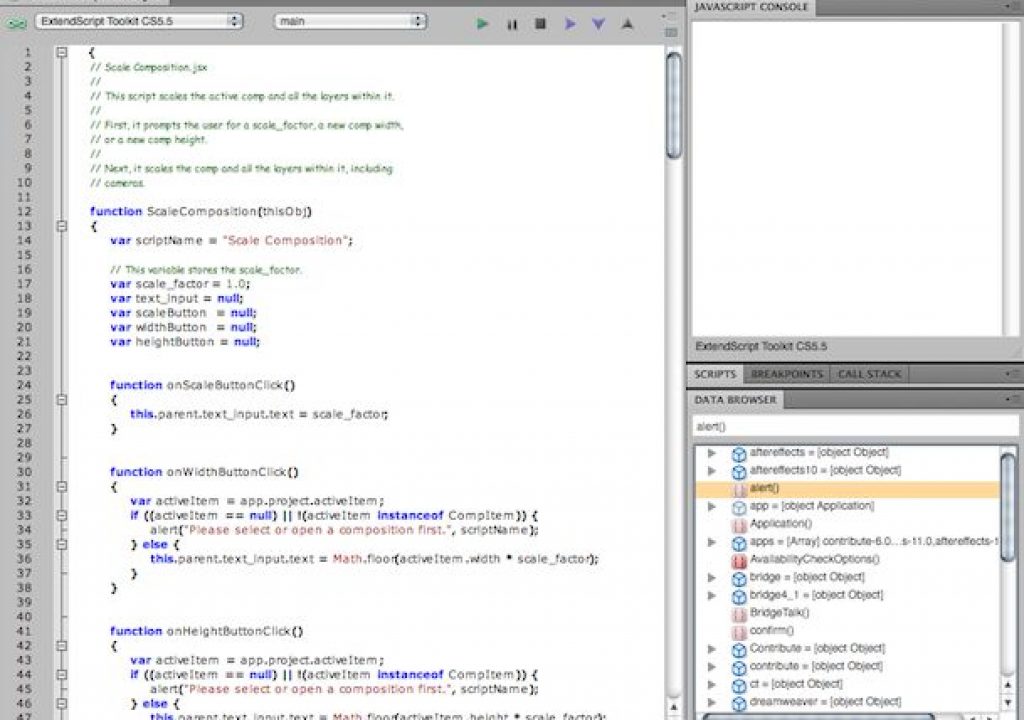This screenshot has height=720, width=1024.
Task: Collapse the code fold at line 1
Action: (61, 52)
